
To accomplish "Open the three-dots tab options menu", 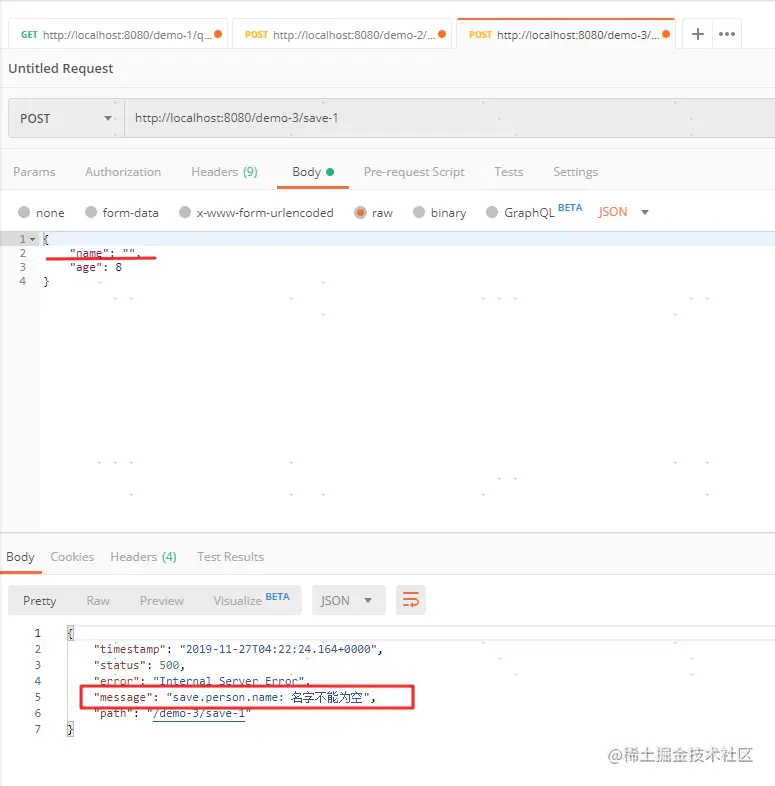I will [726, 34].
